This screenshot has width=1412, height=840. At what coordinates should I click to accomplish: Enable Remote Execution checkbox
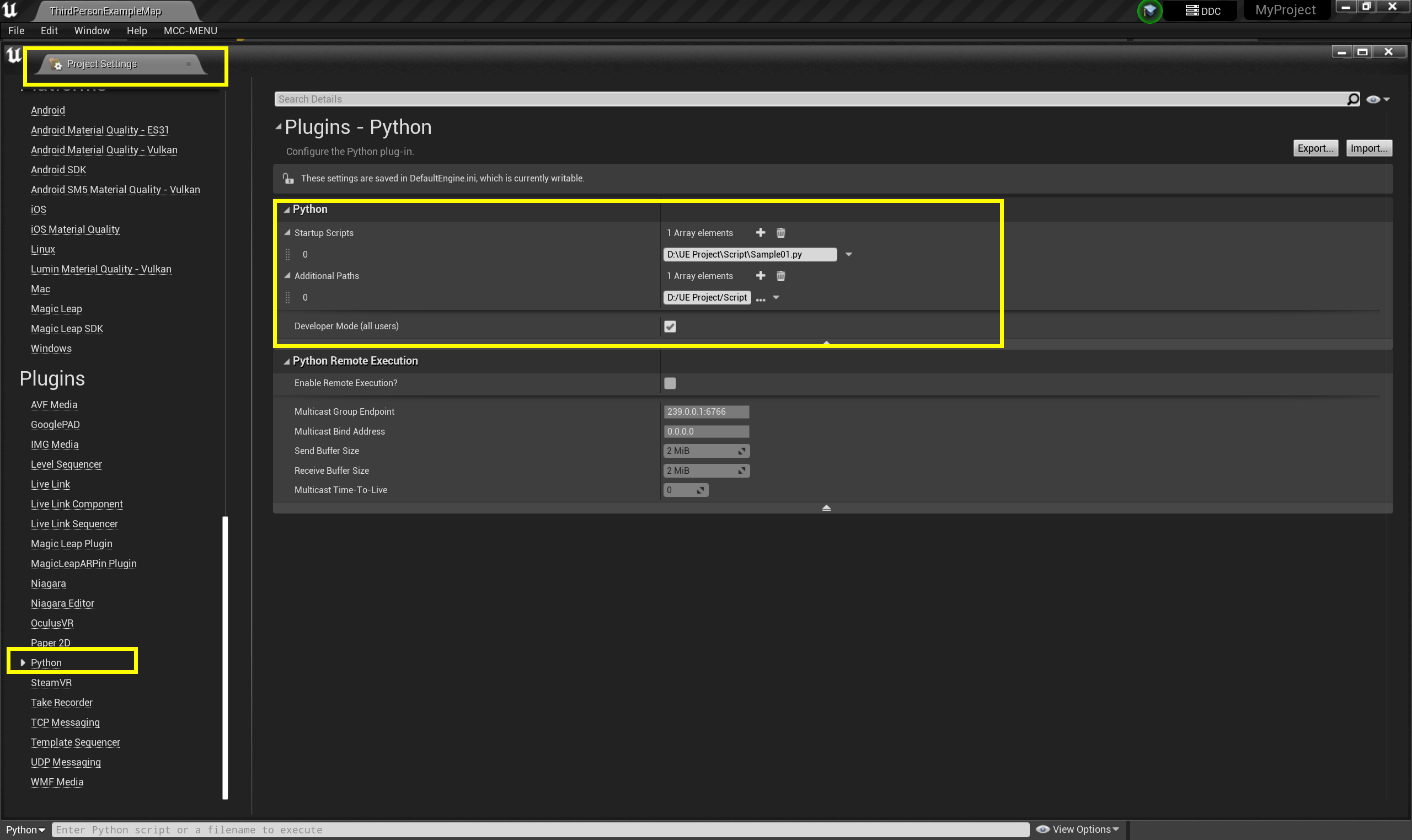coord(670,383)
